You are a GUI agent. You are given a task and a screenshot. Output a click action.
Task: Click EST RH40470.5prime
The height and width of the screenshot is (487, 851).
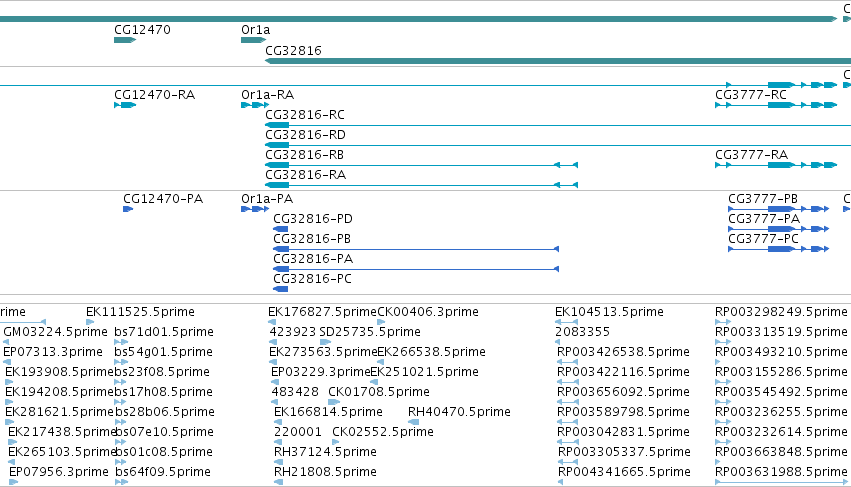point(459,412)
